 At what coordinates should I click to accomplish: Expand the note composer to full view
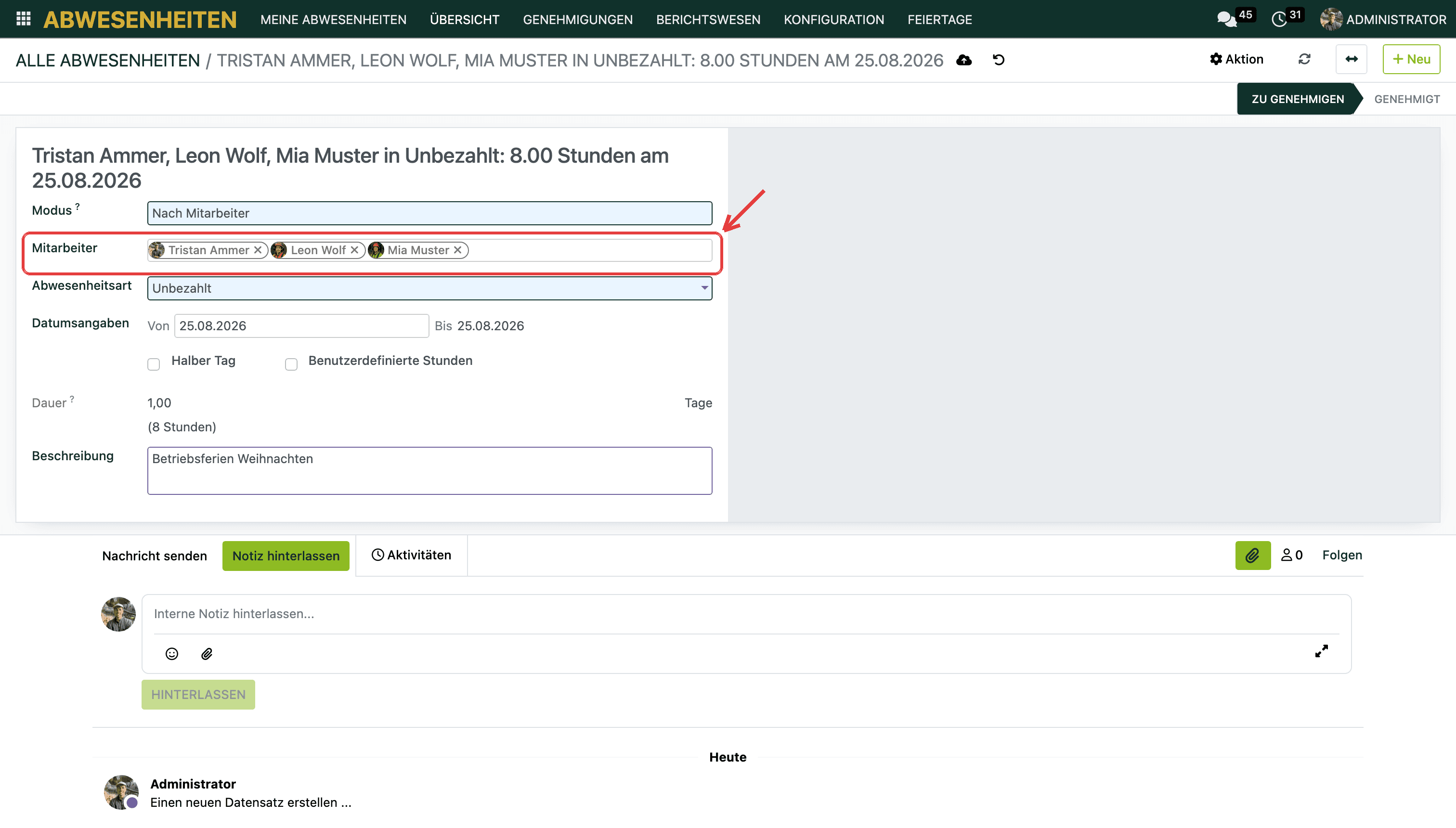coord(1321,651)
